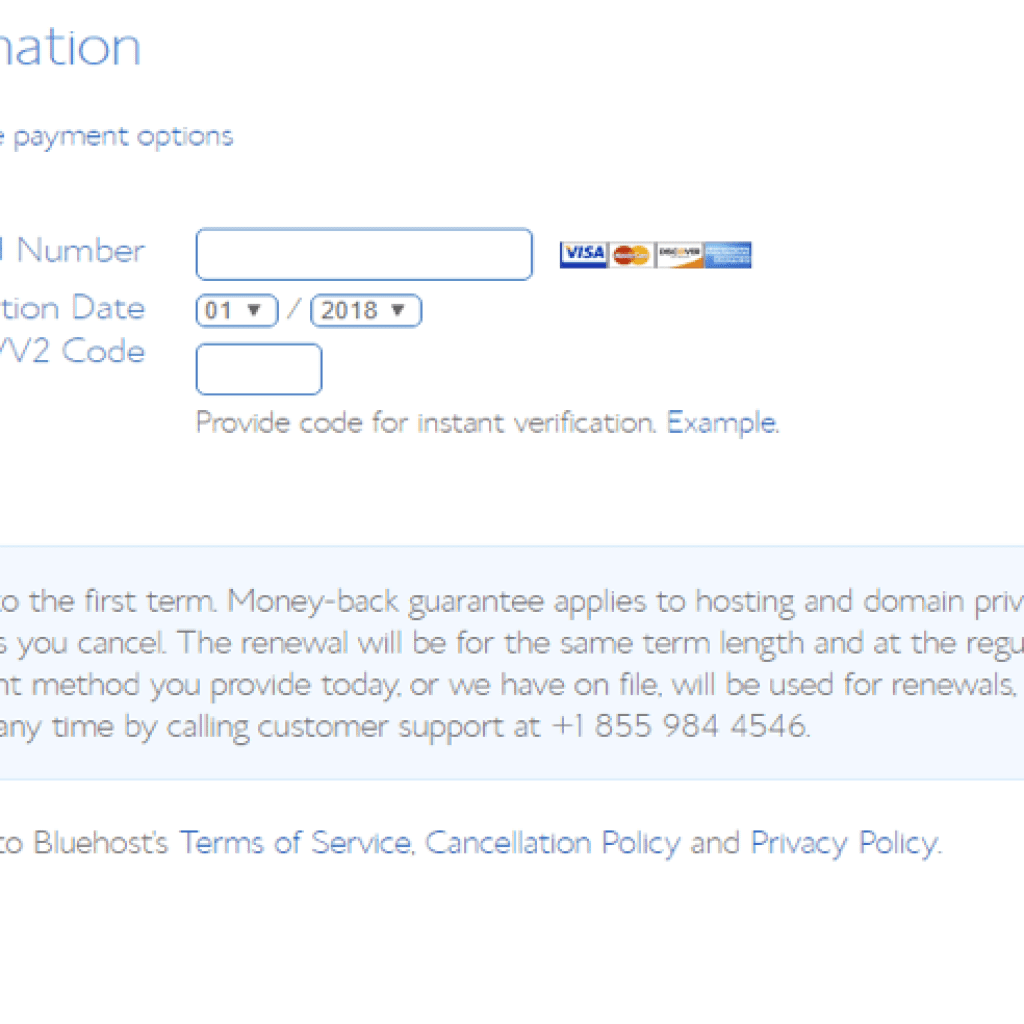Click the arrow beside the 01 month value
The image size is (1024, 1024).
click(x=255, y=310)
